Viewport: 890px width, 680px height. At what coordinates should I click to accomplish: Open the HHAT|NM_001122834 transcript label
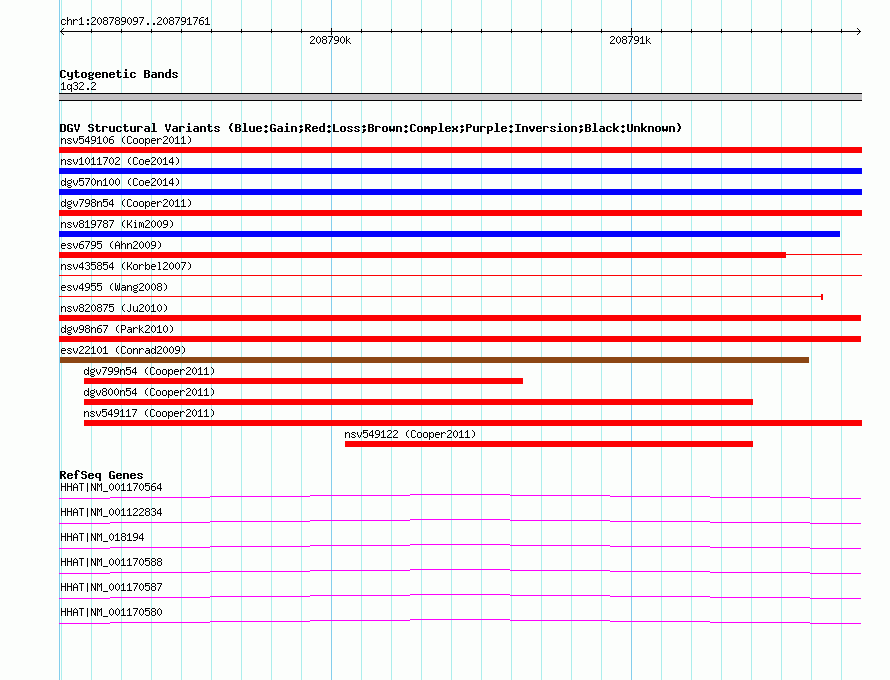pyautogui.click(x=111, y=512)
